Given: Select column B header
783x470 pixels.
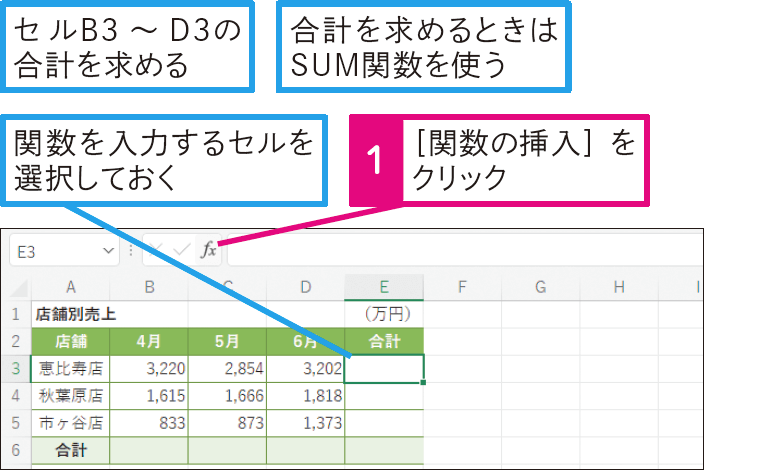Looking at the screenshot, I should coord(149,287).
